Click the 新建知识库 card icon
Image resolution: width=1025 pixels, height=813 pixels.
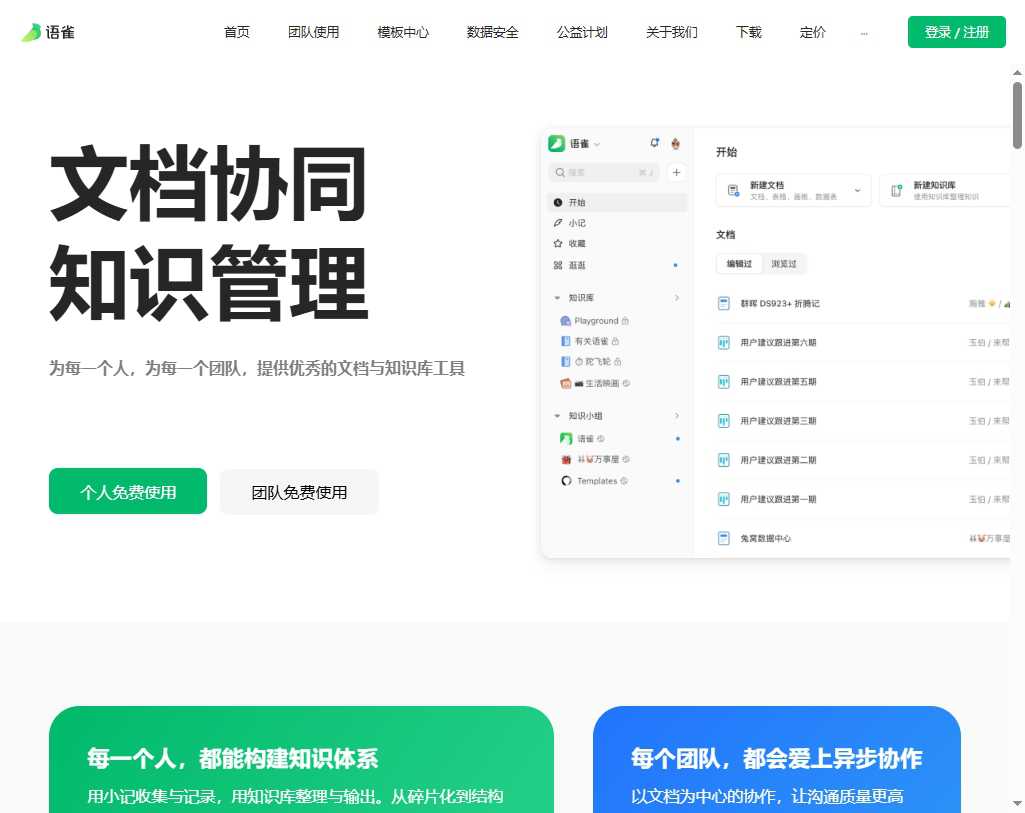[896, 190]
